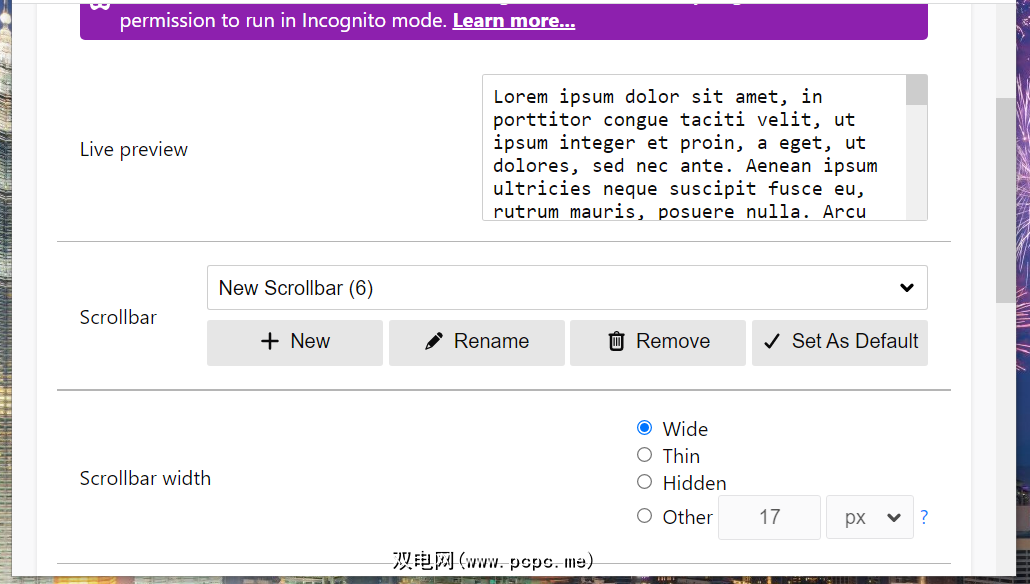Open the Learn more link
Screen dimensions: 1030x584
(x=513, y=21)
